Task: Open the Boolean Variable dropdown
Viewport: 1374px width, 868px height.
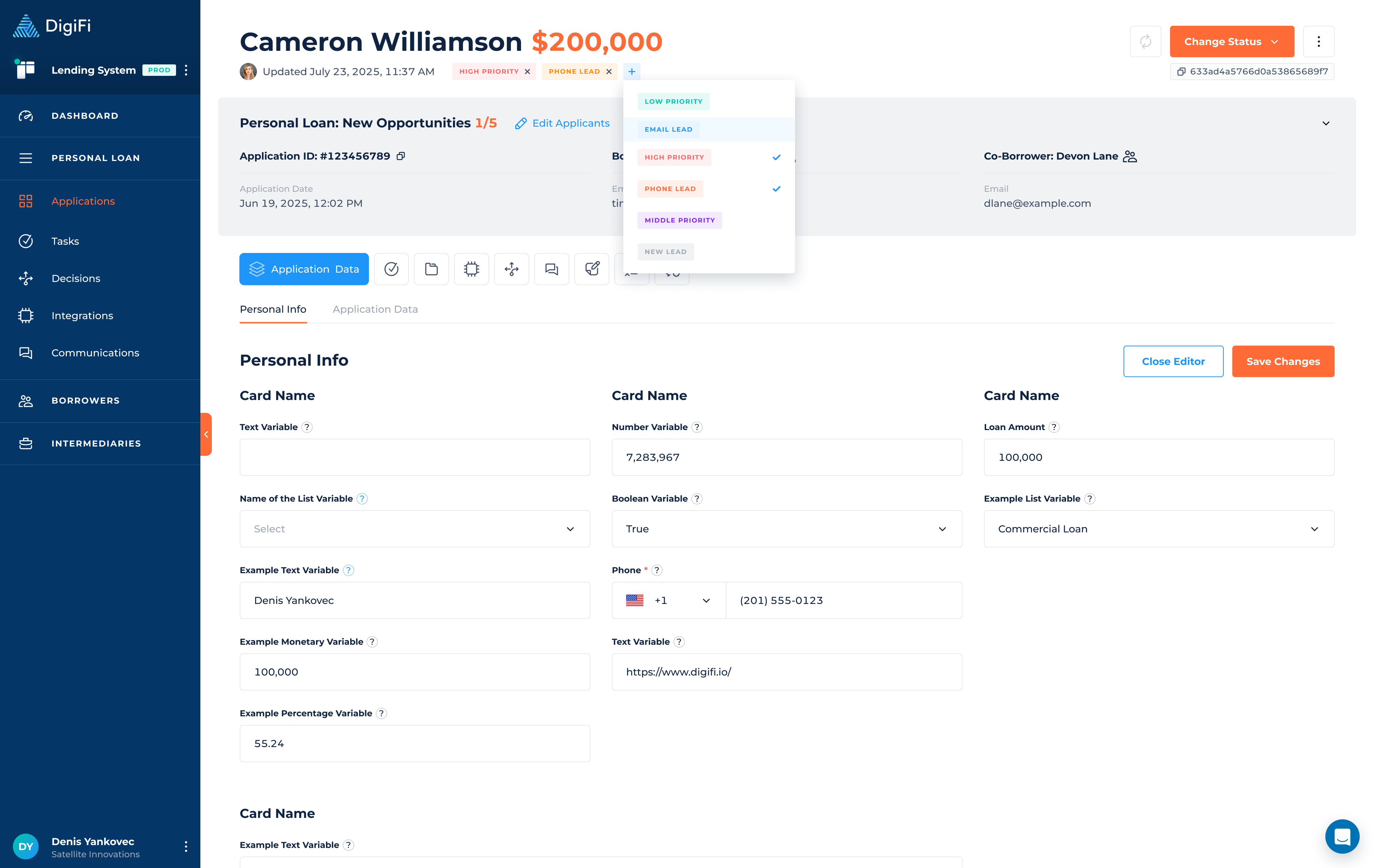Action: (786, 529)
